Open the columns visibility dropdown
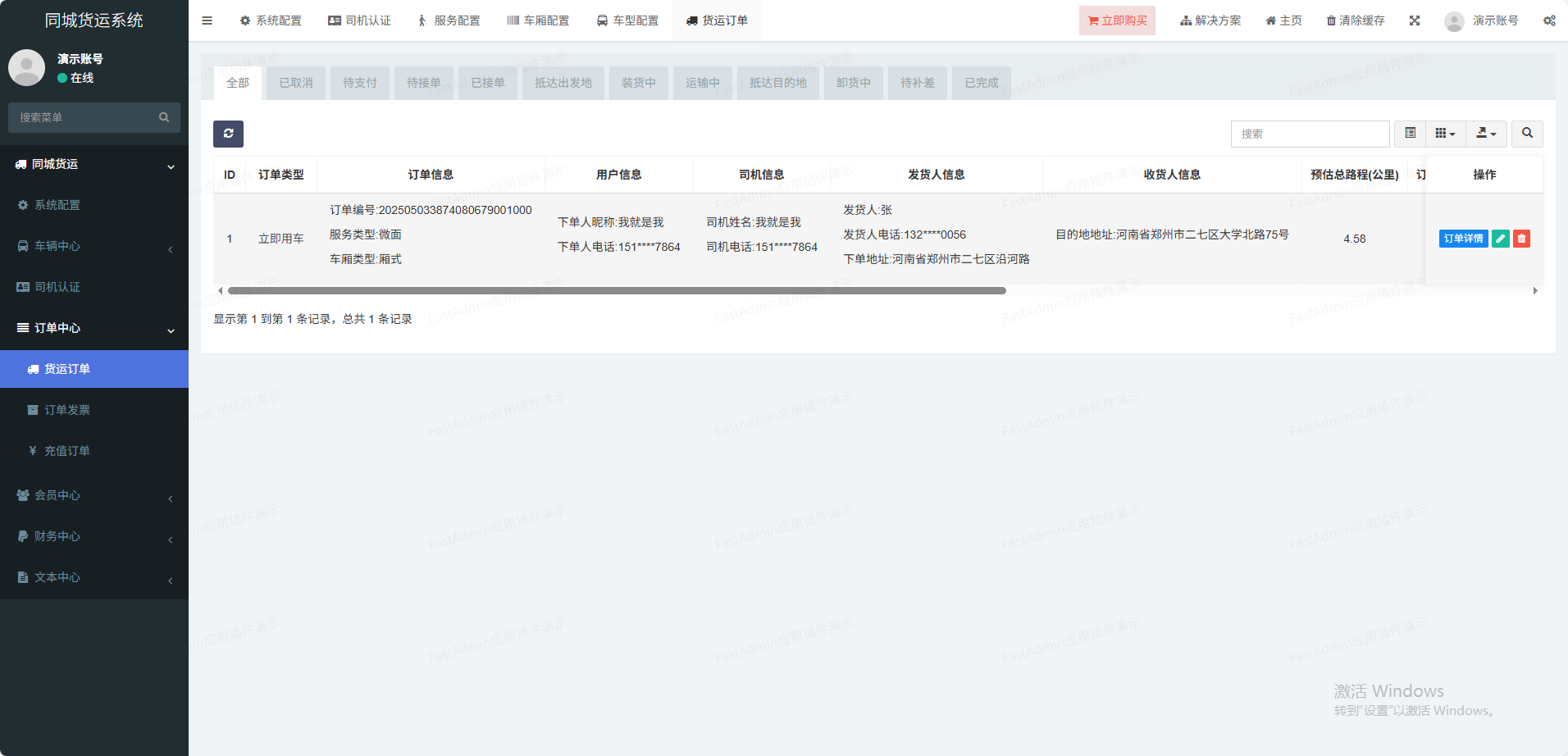Image resolution: width=1568 pixels, height=756 pixels. coord(1445,134)
